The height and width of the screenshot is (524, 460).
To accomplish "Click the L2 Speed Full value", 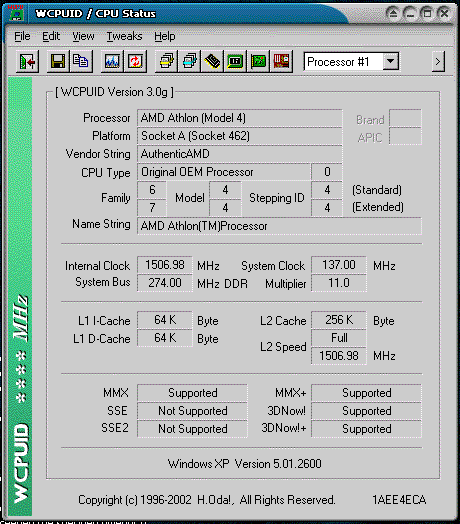I will 339,338.
